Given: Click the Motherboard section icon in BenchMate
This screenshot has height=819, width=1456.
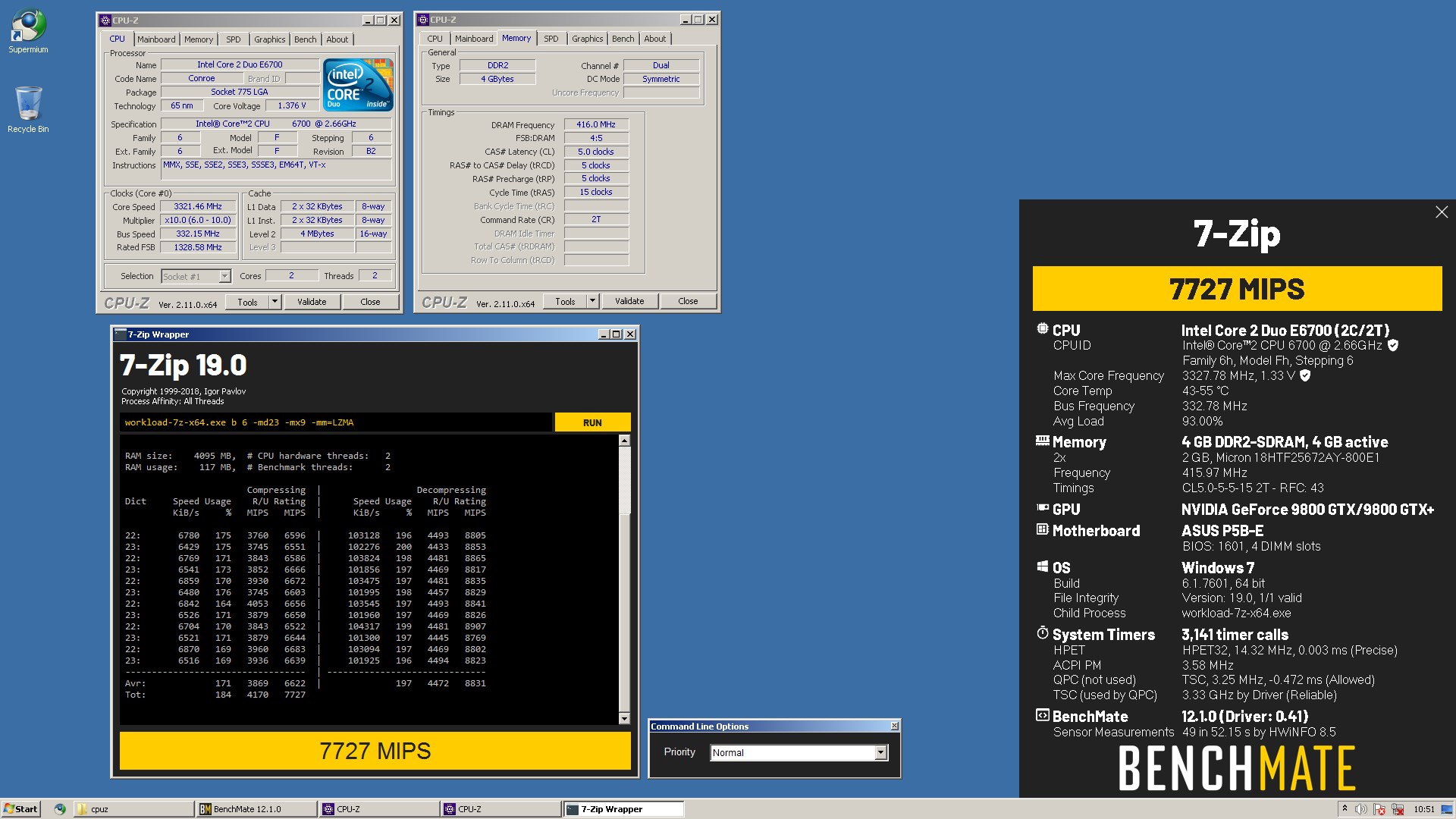Looking at the screenshot, I should [1043, 529].
